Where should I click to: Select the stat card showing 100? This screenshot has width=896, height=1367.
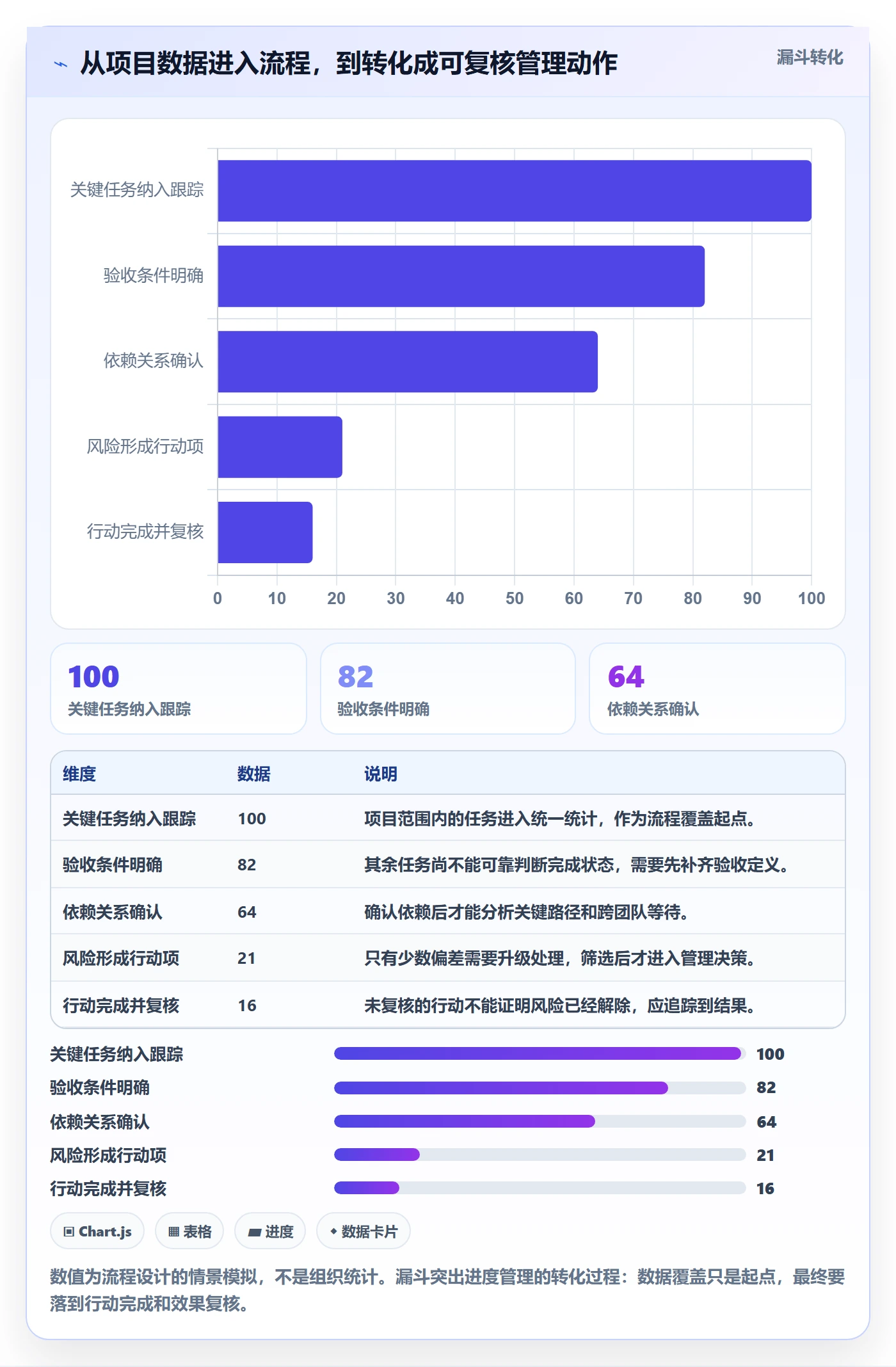[179, 689]
